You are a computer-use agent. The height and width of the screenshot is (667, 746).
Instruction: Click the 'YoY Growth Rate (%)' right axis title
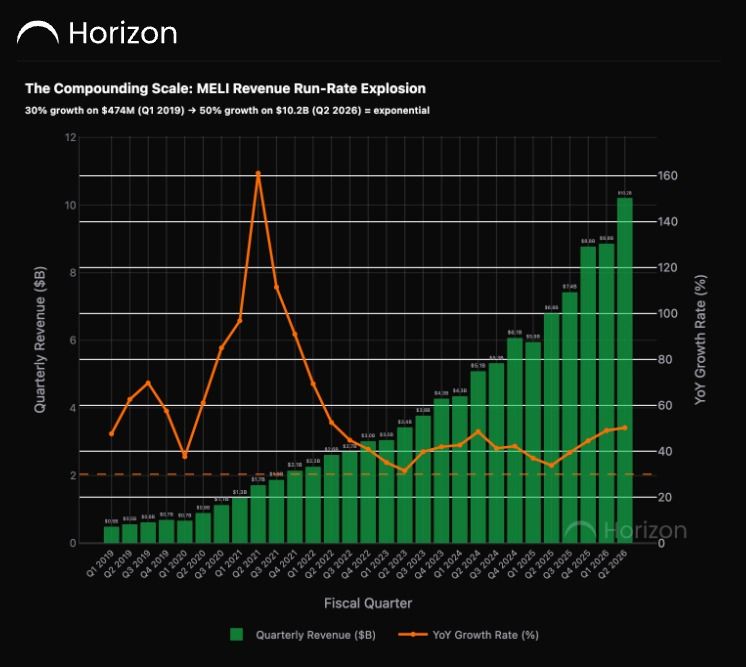[x=700, y=340]
